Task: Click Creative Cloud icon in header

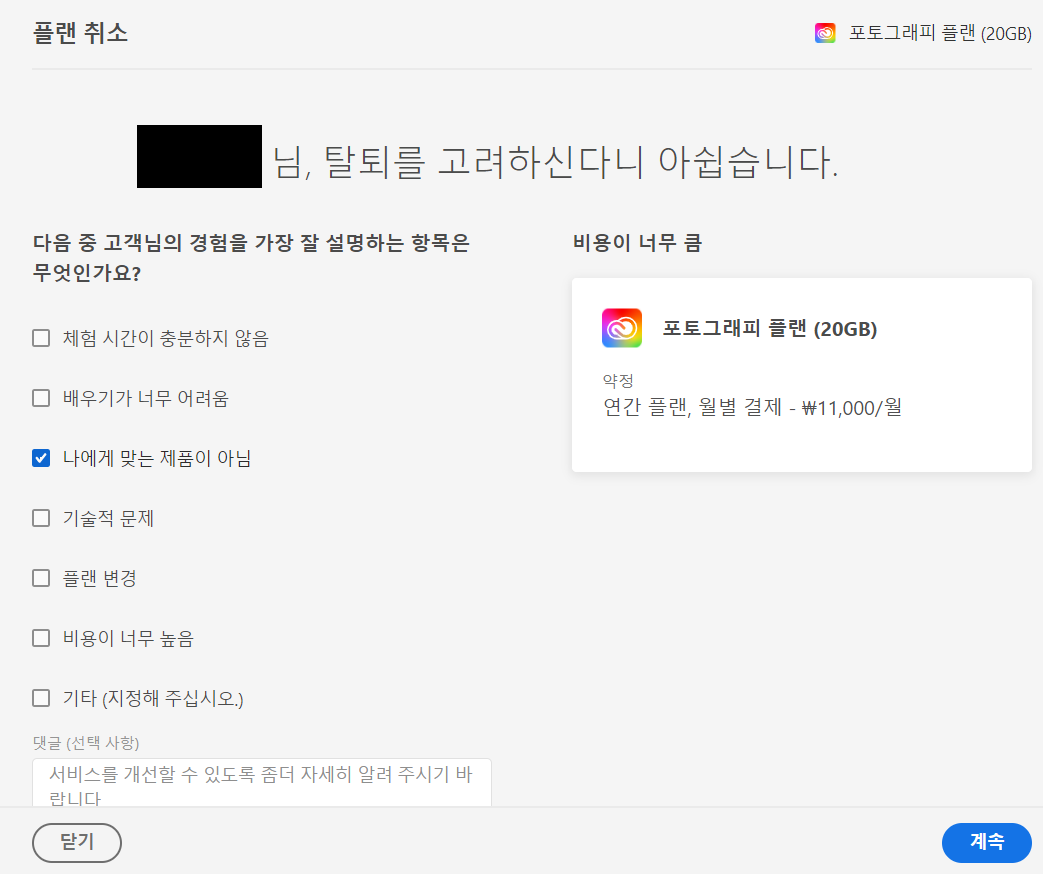Action: pyautogui.click(x=825, y=33)
